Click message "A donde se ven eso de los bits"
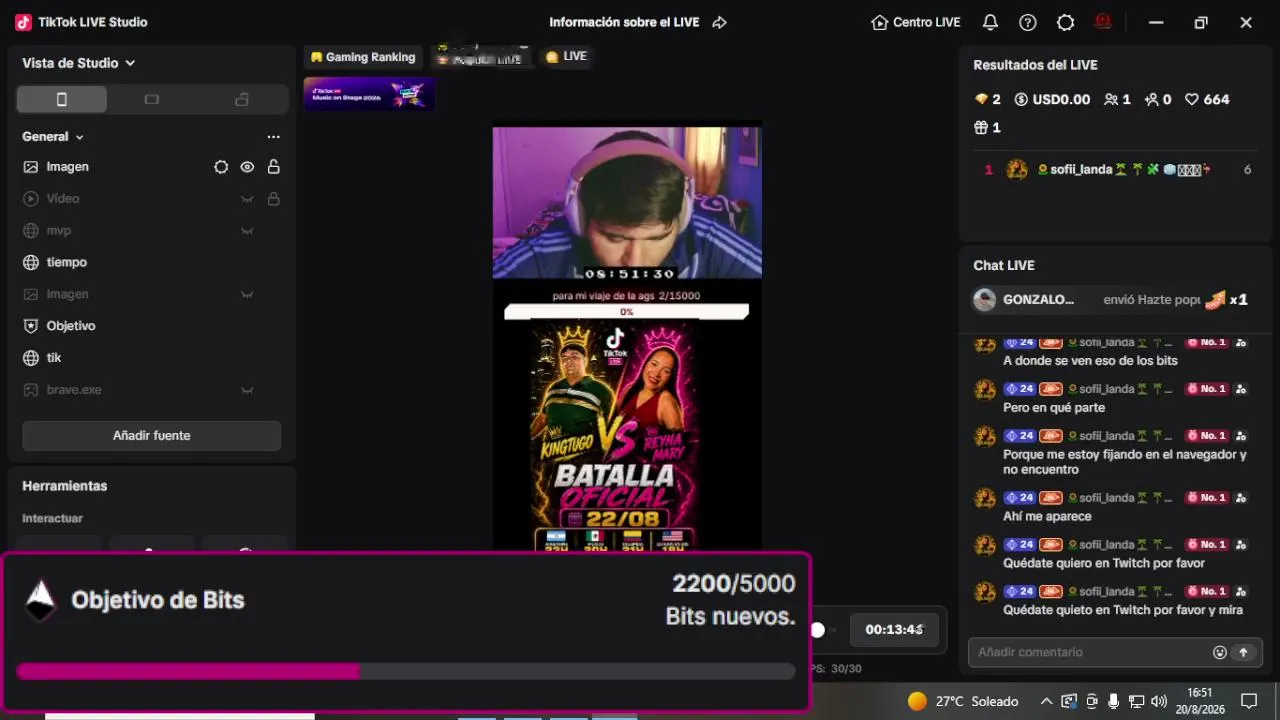1280x720 pixels. (1090, 360)
